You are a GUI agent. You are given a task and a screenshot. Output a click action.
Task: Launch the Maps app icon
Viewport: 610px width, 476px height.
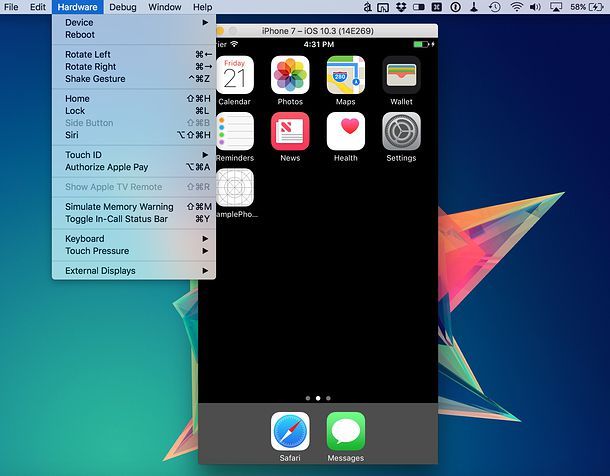(346, 75)
